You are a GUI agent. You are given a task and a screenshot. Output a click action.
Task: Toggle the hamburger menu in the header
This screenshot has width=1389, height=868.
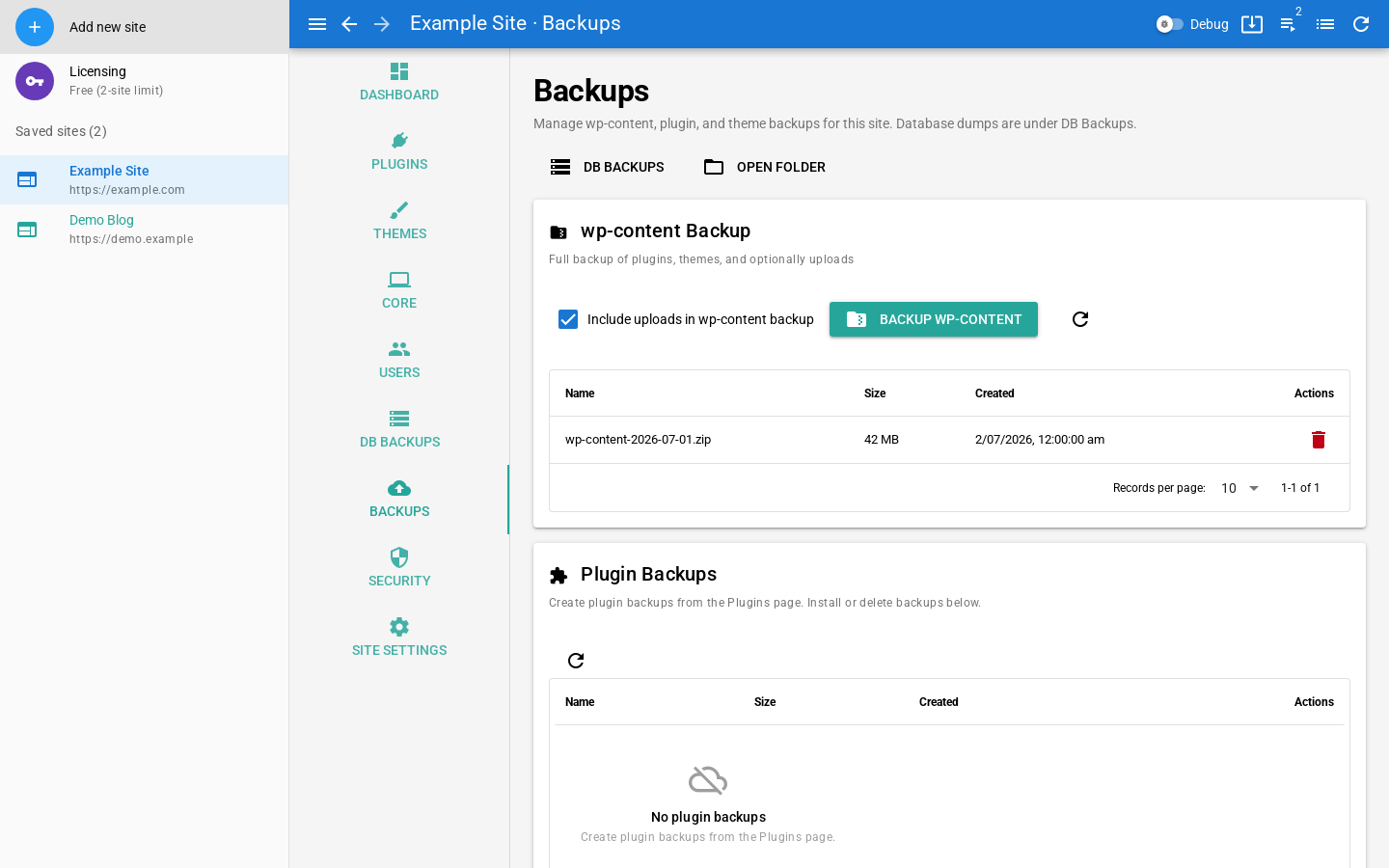pyautogui.click(x=317, y=24)
